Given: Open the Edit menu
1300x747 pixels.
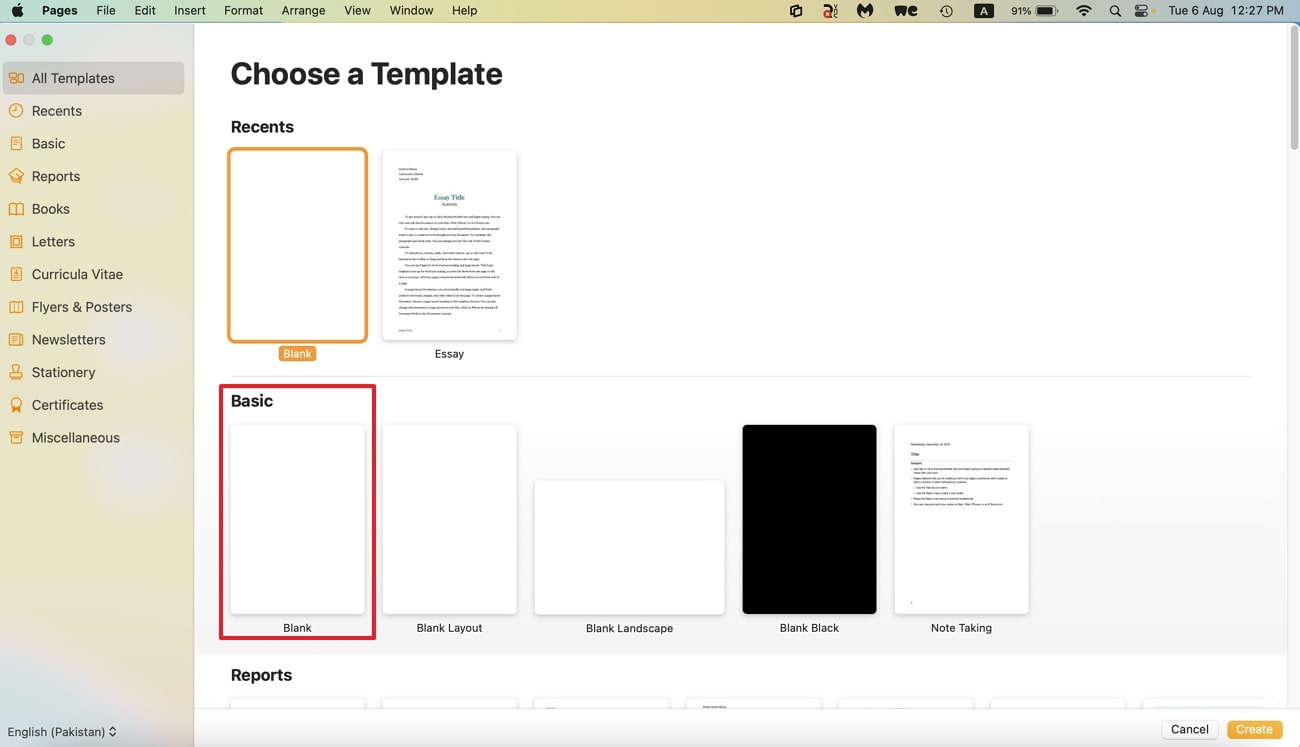Looking at the screenshot, I should pyautogui.click(x=145, y=10).
